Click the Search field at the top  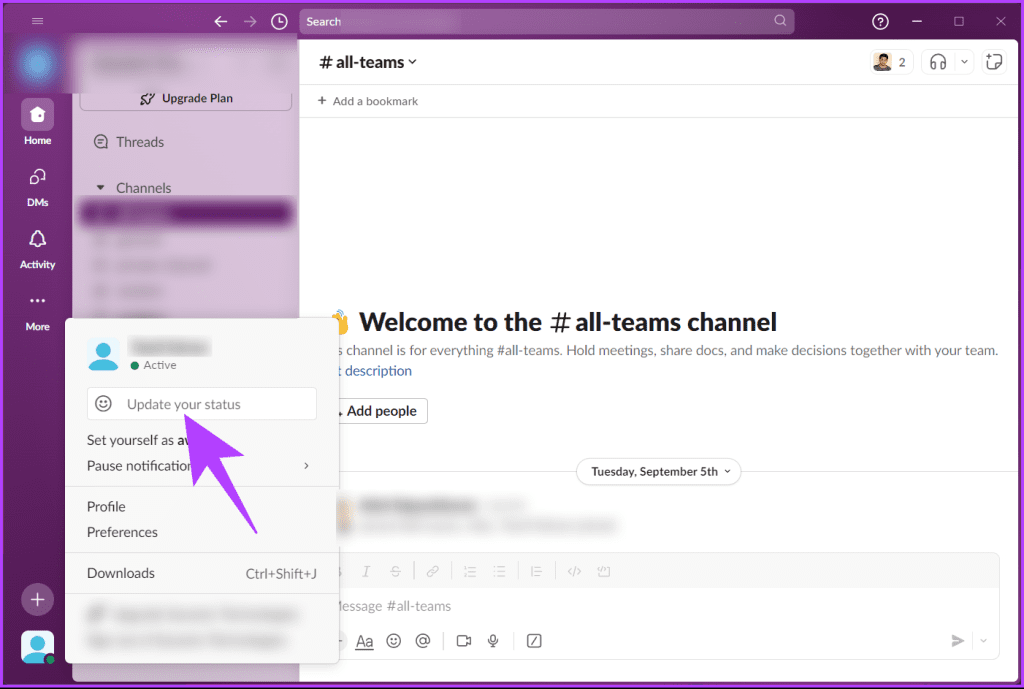coord(545,20)
